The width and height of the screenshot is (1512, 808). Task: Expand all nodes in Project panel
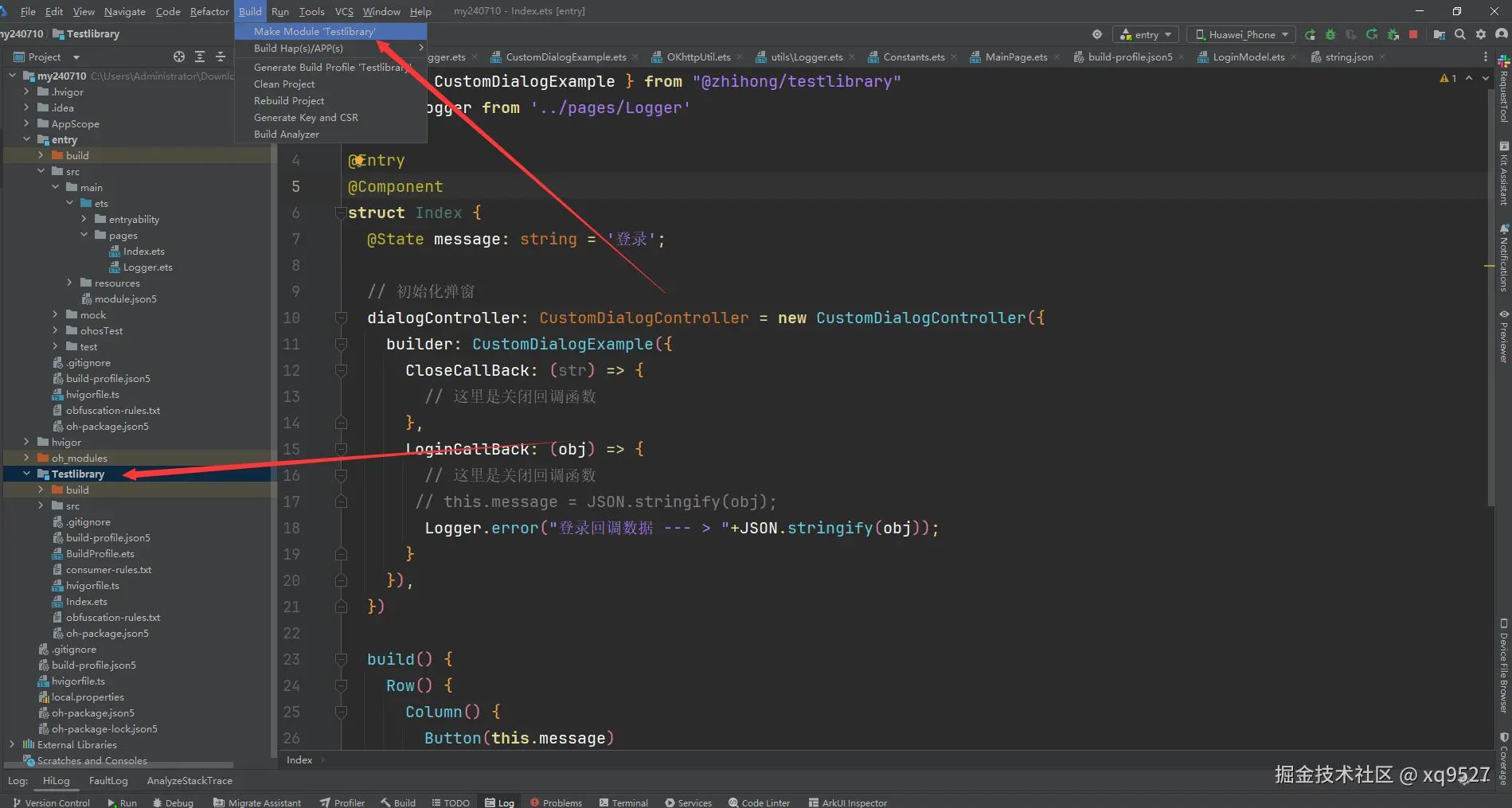pos(200,57)
